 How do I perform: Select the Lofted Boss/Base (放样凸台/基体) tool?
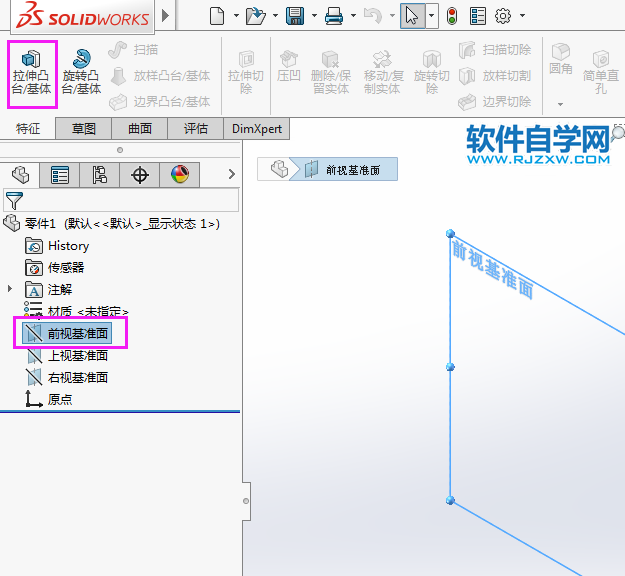160,76
